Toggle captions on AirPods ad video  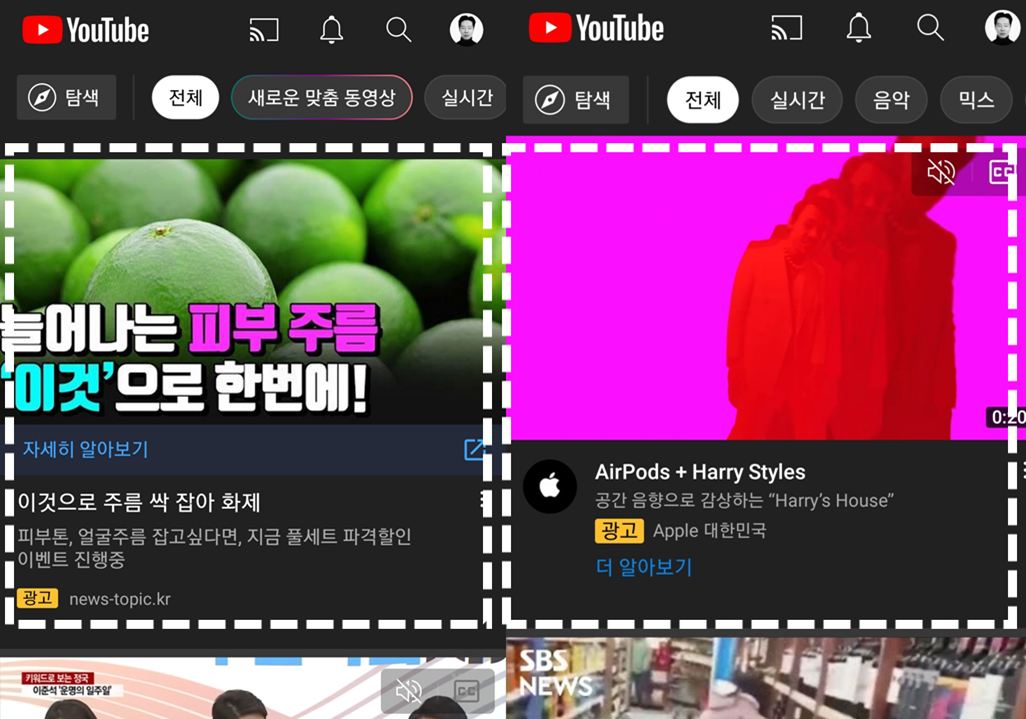1002,173
